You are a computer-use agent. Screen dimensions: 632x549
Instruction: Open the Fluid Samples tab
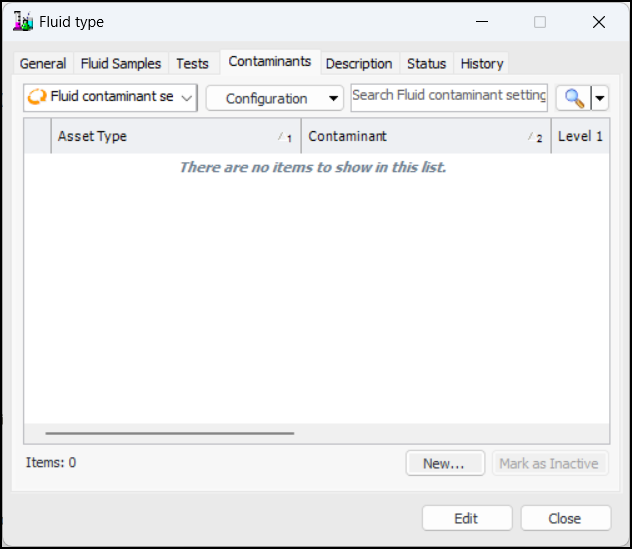tap(120, 63)
